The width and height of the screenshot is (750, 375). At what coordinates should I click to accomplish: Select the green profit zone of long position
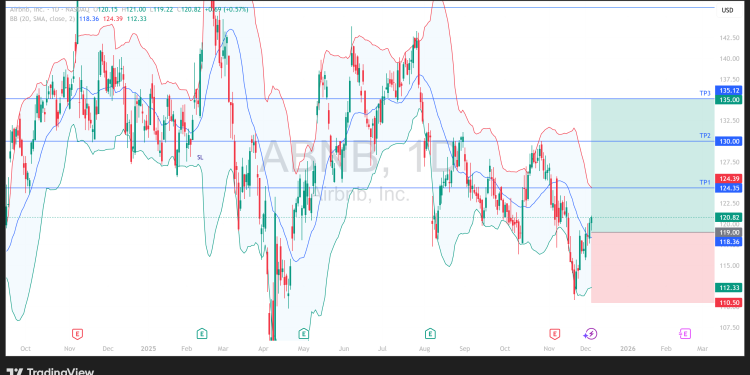pos(653,165)
